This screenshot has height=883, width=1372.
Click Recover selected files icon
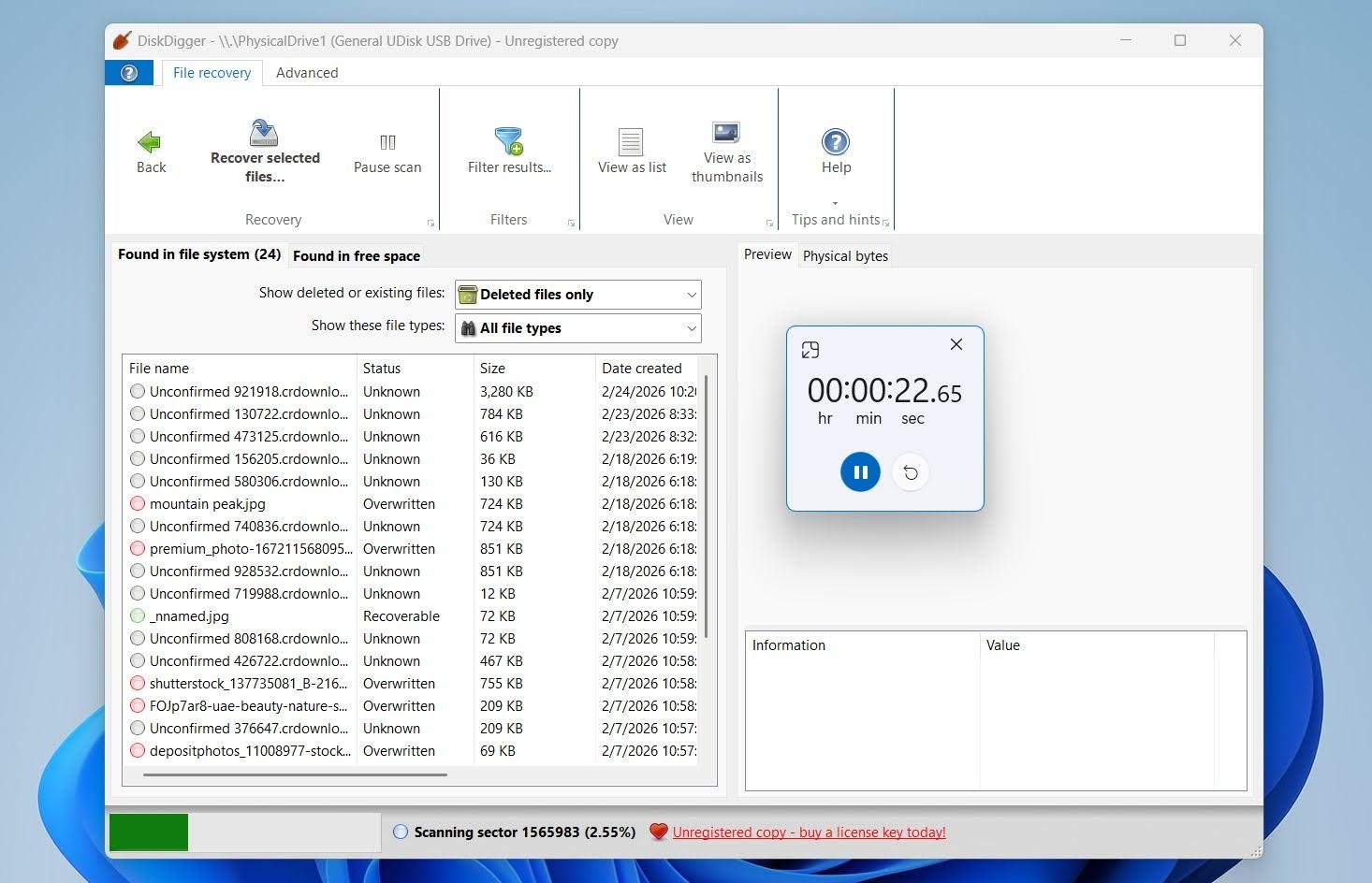coord(264,132)
